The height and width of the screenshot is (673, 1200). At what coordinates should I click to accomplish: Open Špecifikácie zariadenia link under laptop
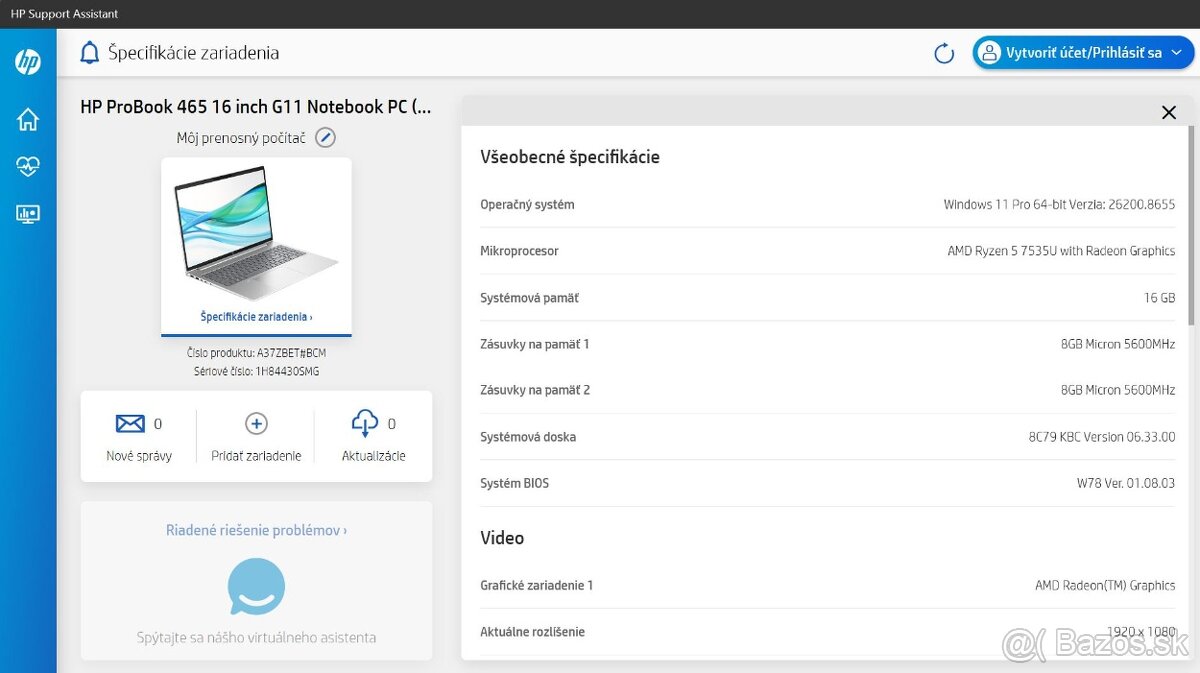click(x=256, y=317)
